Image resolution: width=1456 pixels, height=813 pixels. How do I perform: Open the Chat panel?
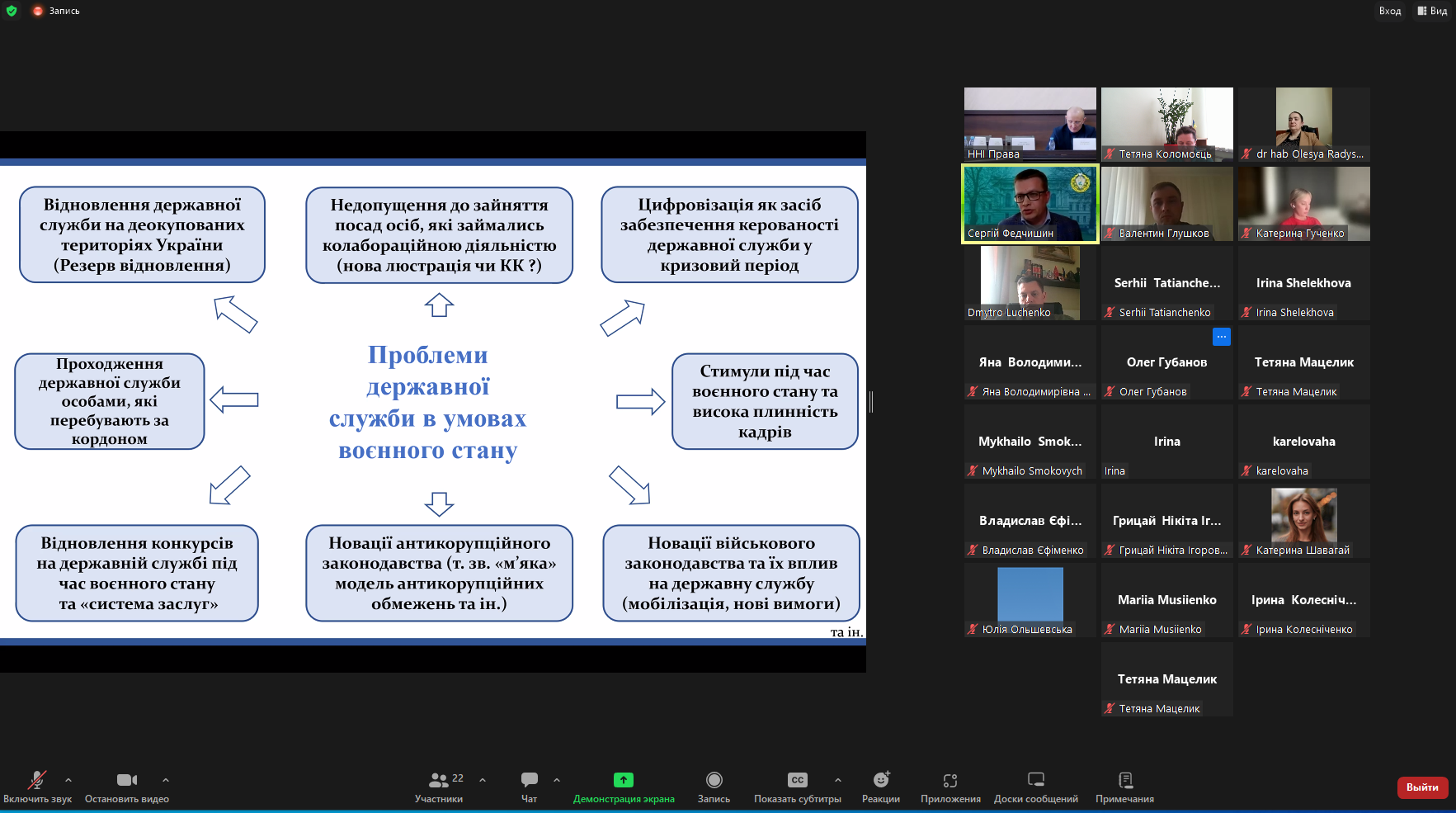(530, 780)
